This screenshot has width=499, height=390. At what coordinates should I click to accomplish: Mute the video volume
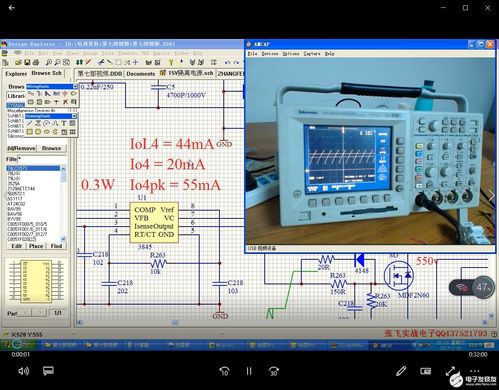(x=24, y=371)
